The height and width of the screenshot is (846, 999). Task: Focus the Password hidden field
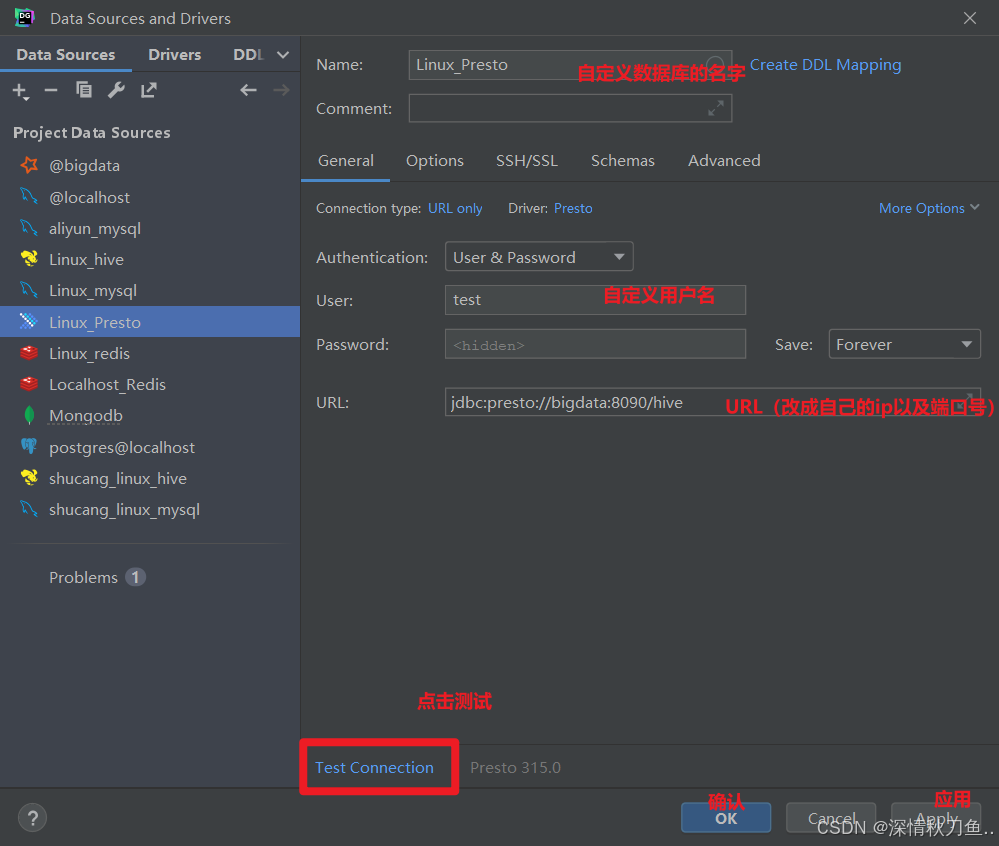tap(595, 344)
